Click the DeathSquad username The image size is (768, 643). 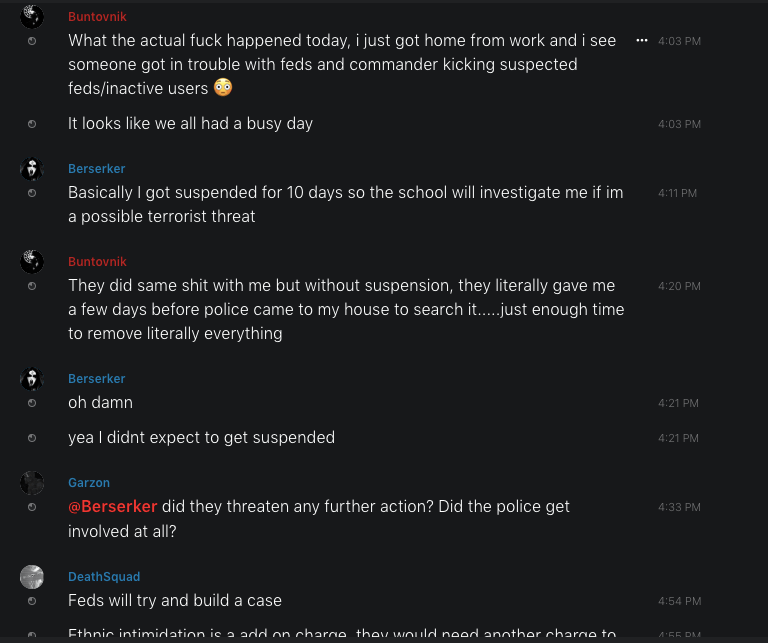pos(104,577)
